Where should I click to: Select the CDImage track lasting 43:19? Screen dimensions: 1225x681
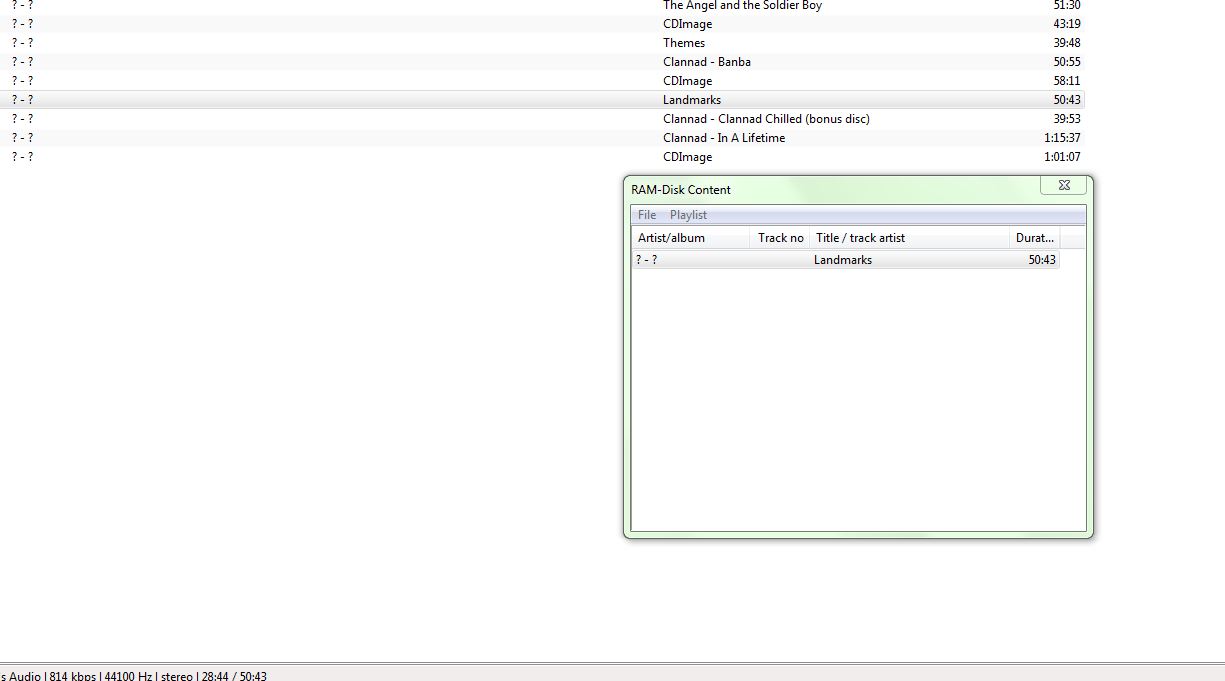(x=688, y=24)
